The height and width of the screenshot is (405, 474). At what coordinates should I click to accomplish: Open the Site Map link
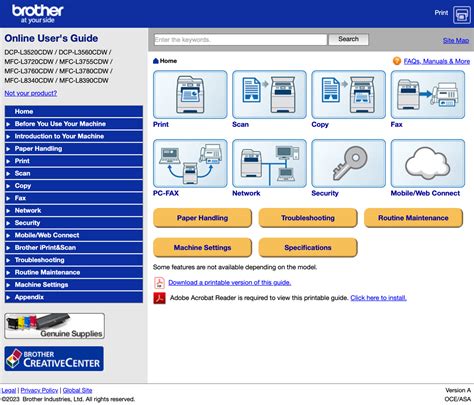coord(456,40)
